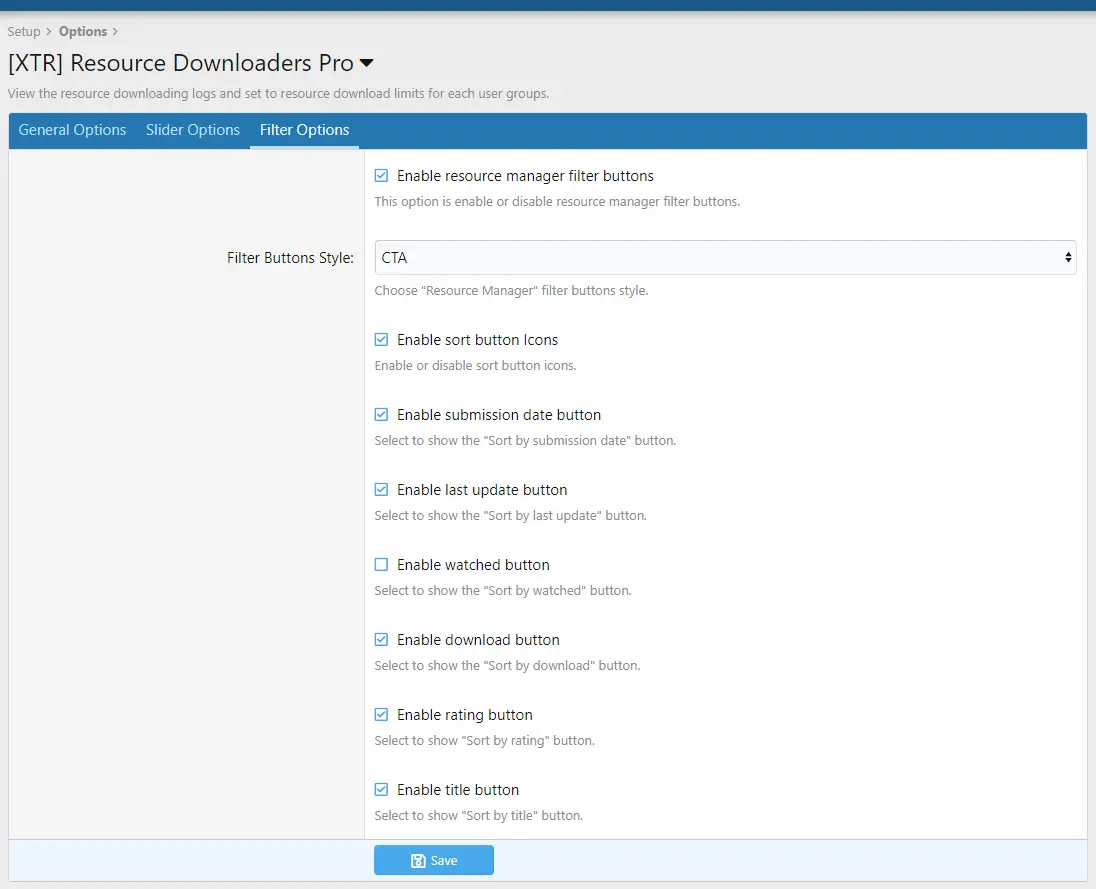Viewport: 1096px width, 889px height.
Task: Click 'Enable or disable sort button icons' description
Action: click(x=475, y=366)
